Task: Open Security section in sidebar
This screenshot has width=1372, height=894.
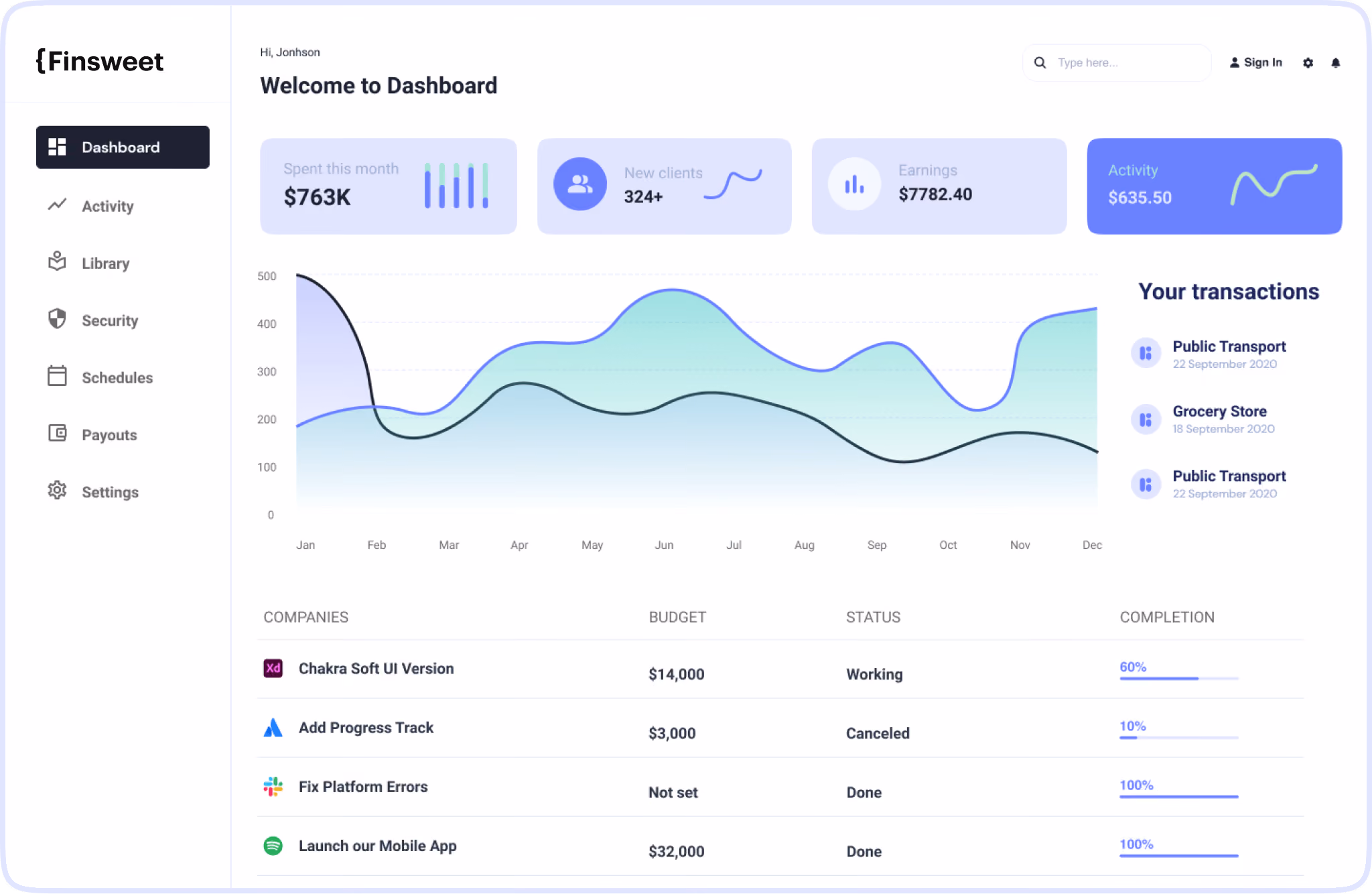Action: coord(110,320)
